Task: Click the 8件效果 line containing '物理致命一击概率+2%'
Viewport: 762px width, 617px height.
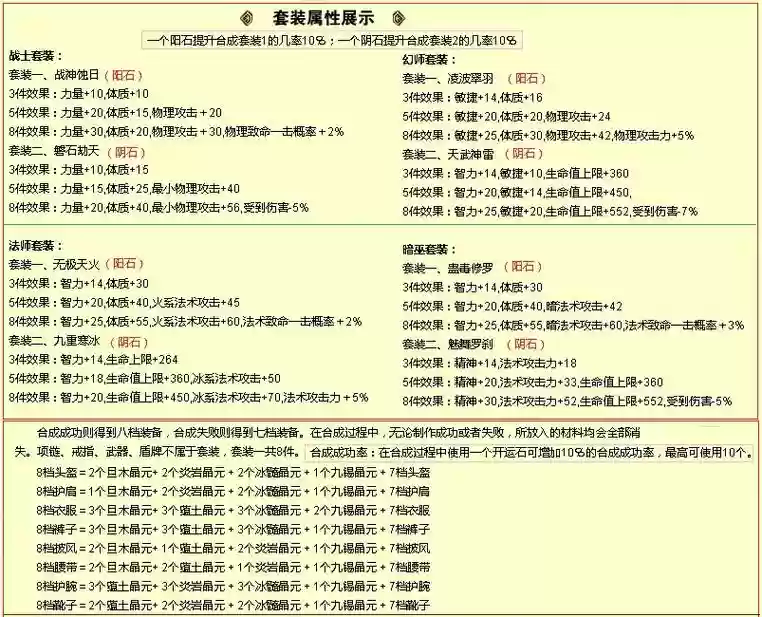Action: click(176, 132)
